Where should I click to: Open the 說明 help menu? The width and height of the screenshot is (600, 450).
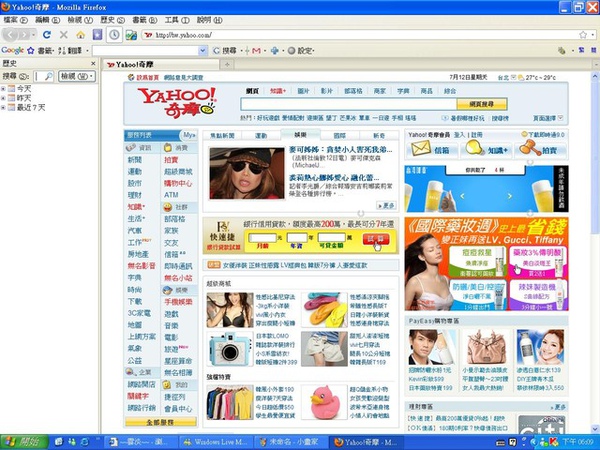click(209, 20)
